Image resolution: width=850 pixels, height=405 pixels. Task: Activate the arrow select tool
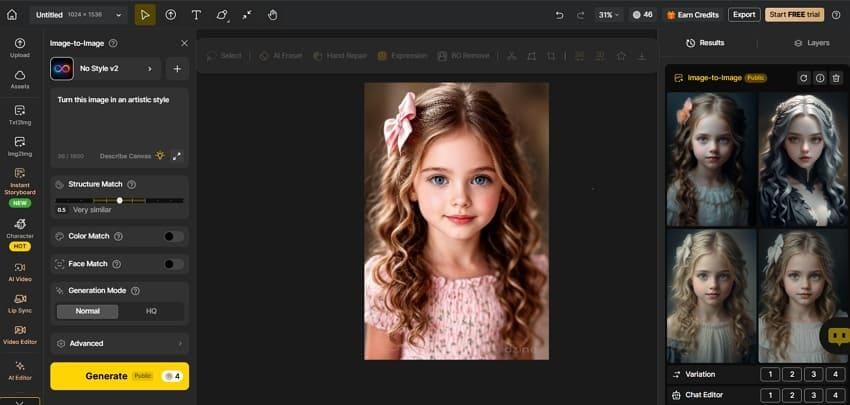pos(145,15)
